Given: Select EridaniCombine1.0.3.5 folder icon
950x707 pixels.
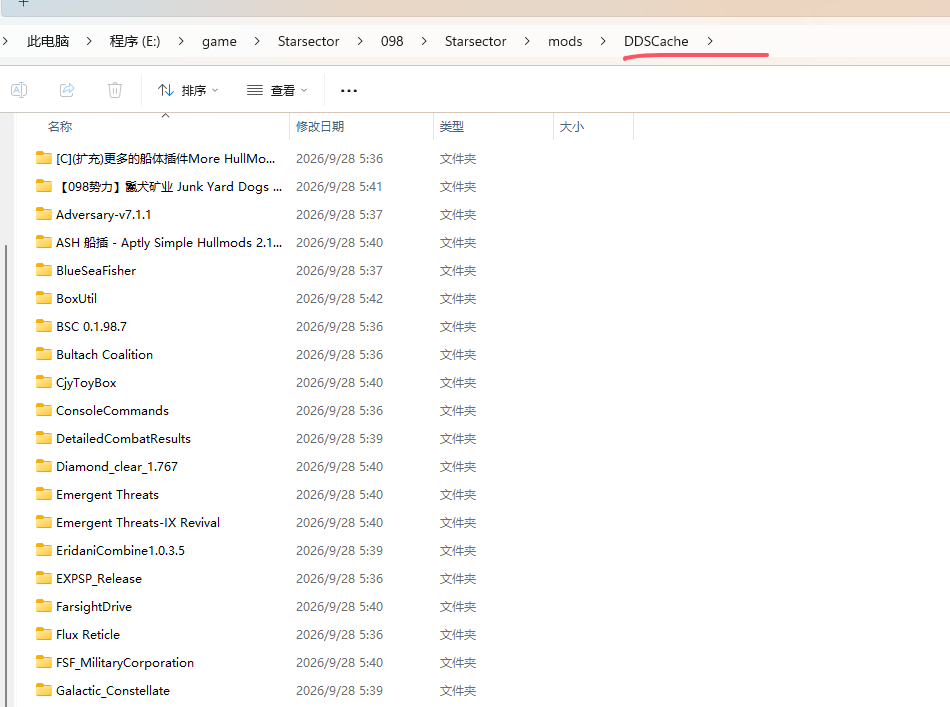Looking at the screenshot, I should pos(44,550).
